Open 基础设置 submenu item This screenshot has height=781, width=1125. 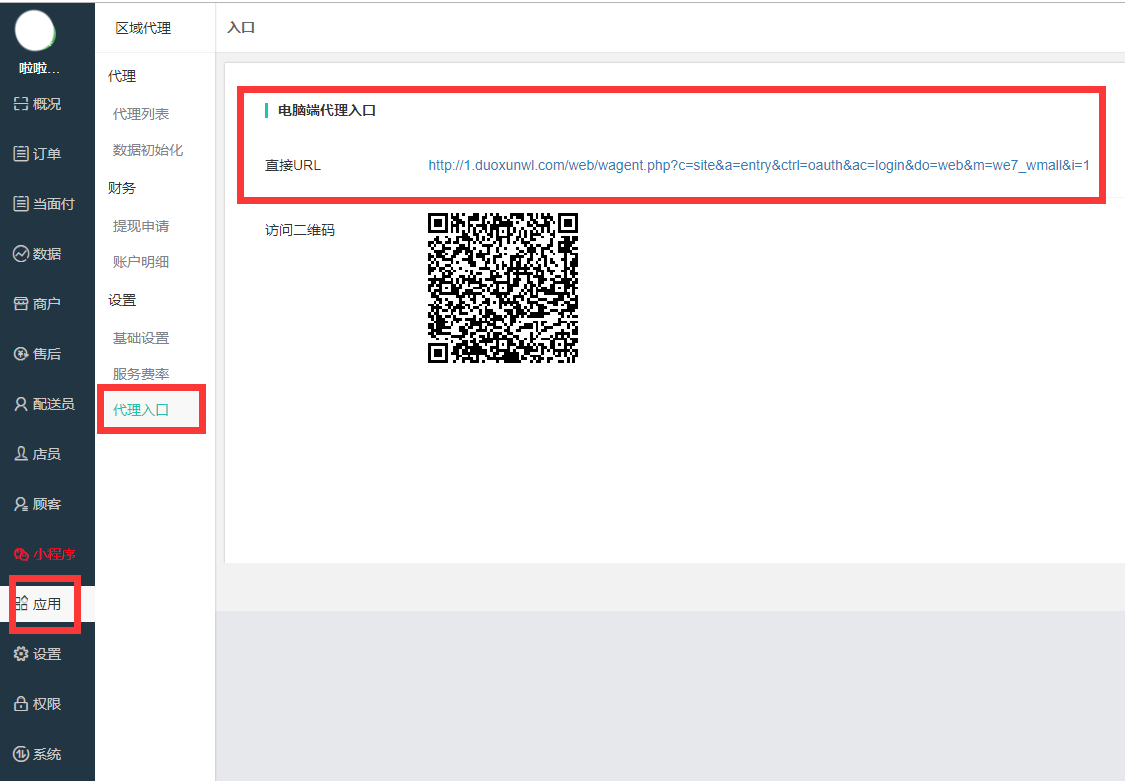141,338
